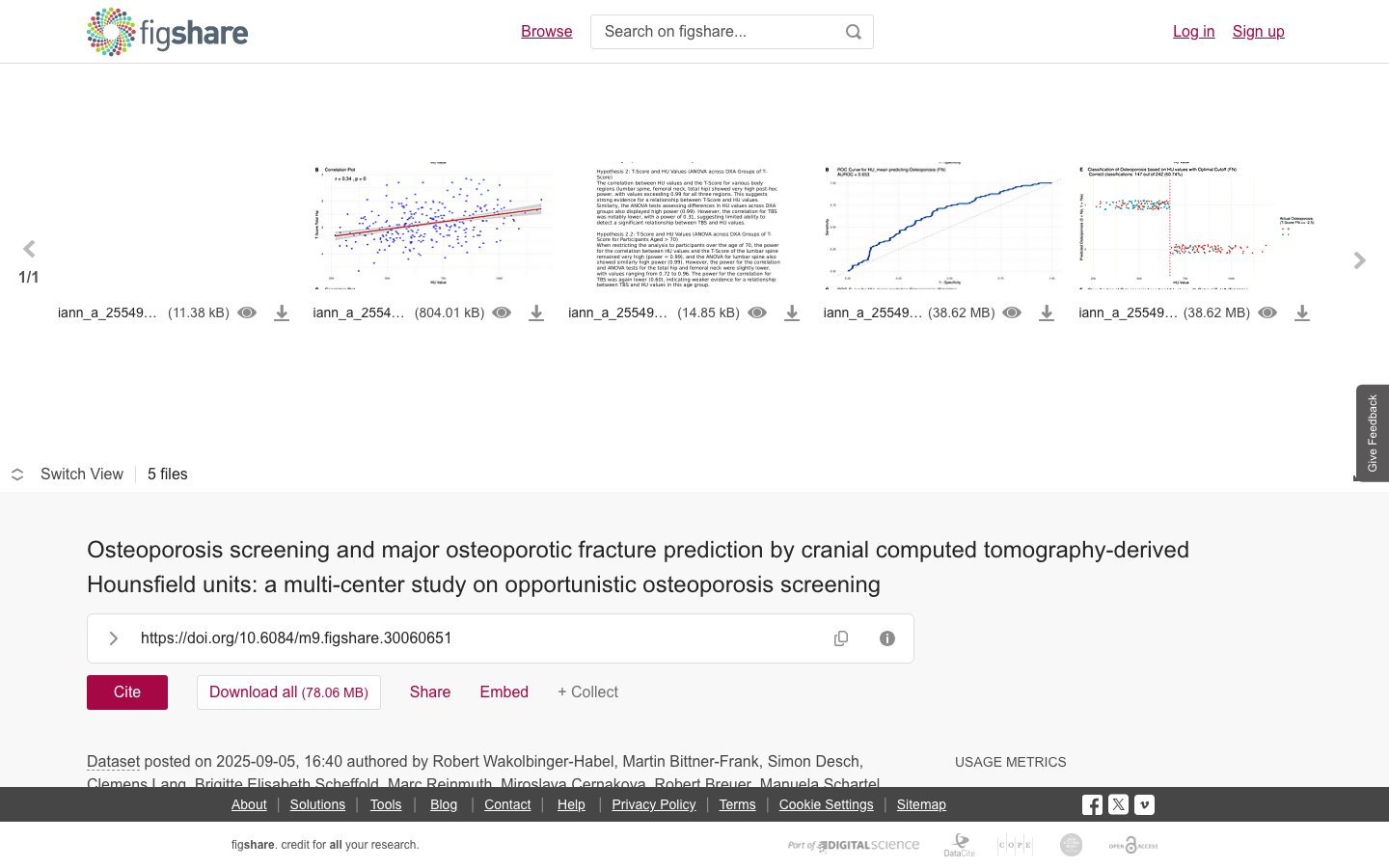Viewport: 1389px width, 868px height.
Task: Download the 11.38 kB file
Action: [282, 312]
